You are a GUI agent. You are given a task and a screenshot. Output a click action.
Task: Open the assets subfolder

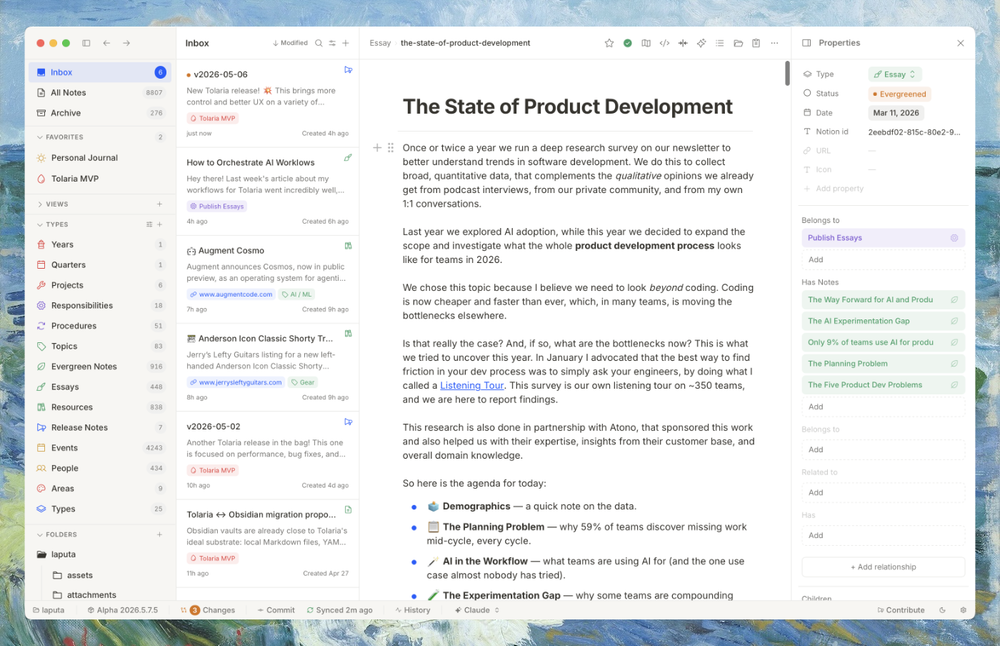coord(105,575)
